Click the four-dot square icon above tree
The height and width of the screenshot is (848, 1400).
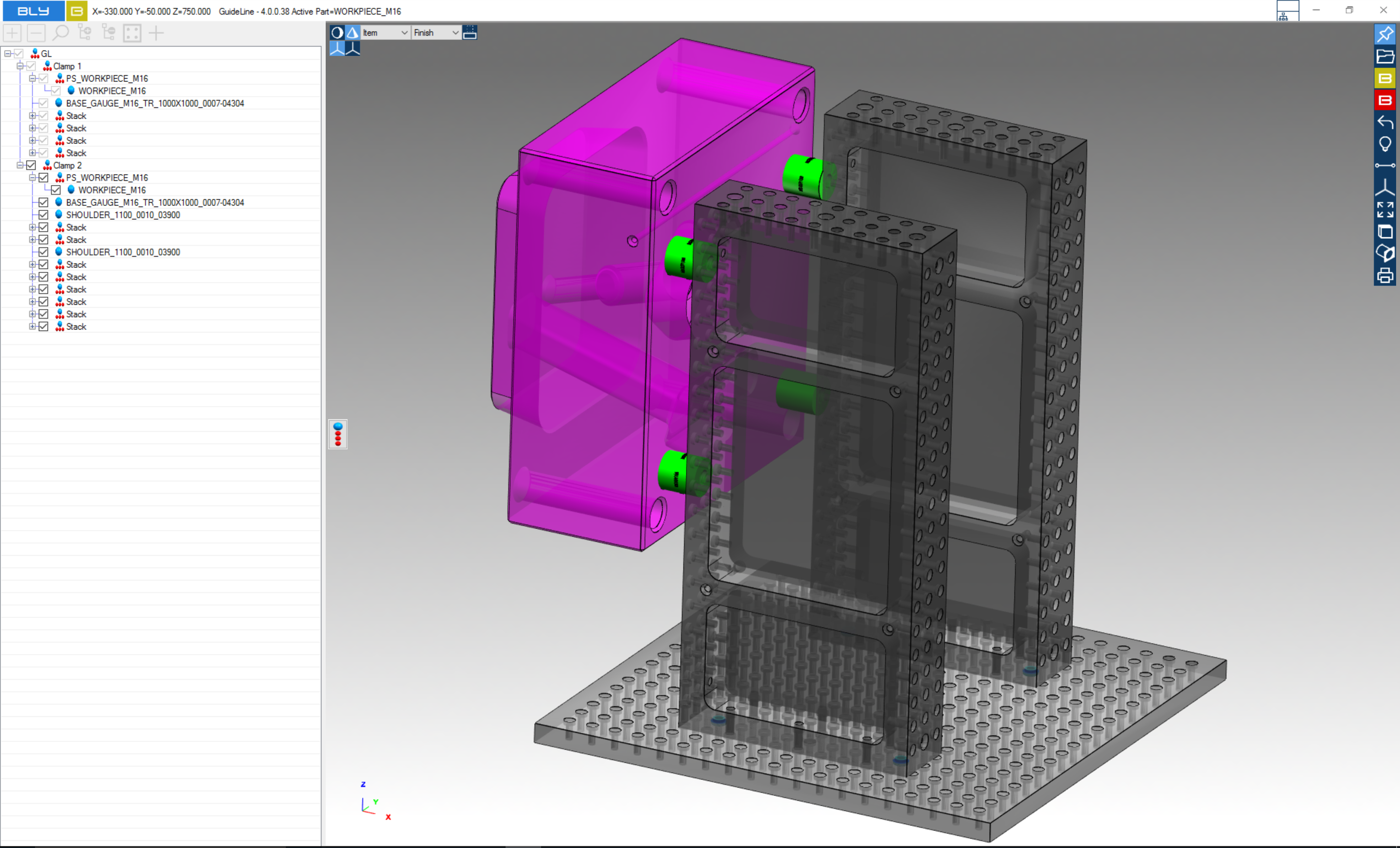[132, 33]
